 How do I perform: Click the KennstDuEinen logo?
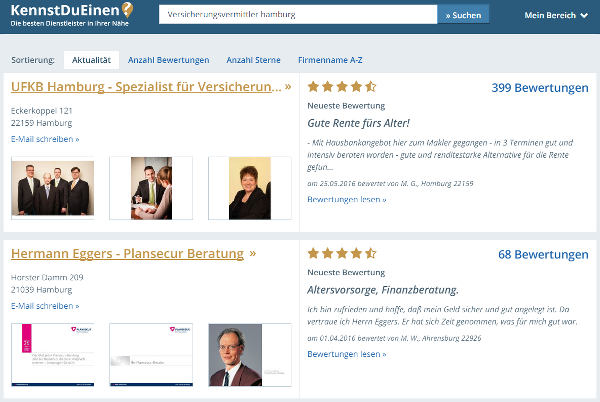[x=72, y=15]
